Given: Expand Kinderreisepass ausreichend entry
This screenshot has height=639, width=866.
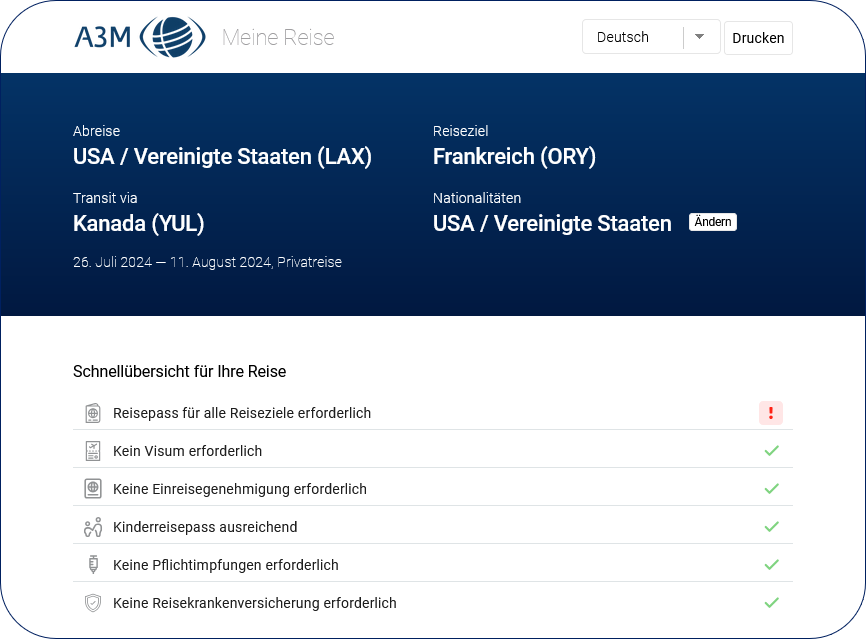Looking at the screenshot, I should [205, 527].
